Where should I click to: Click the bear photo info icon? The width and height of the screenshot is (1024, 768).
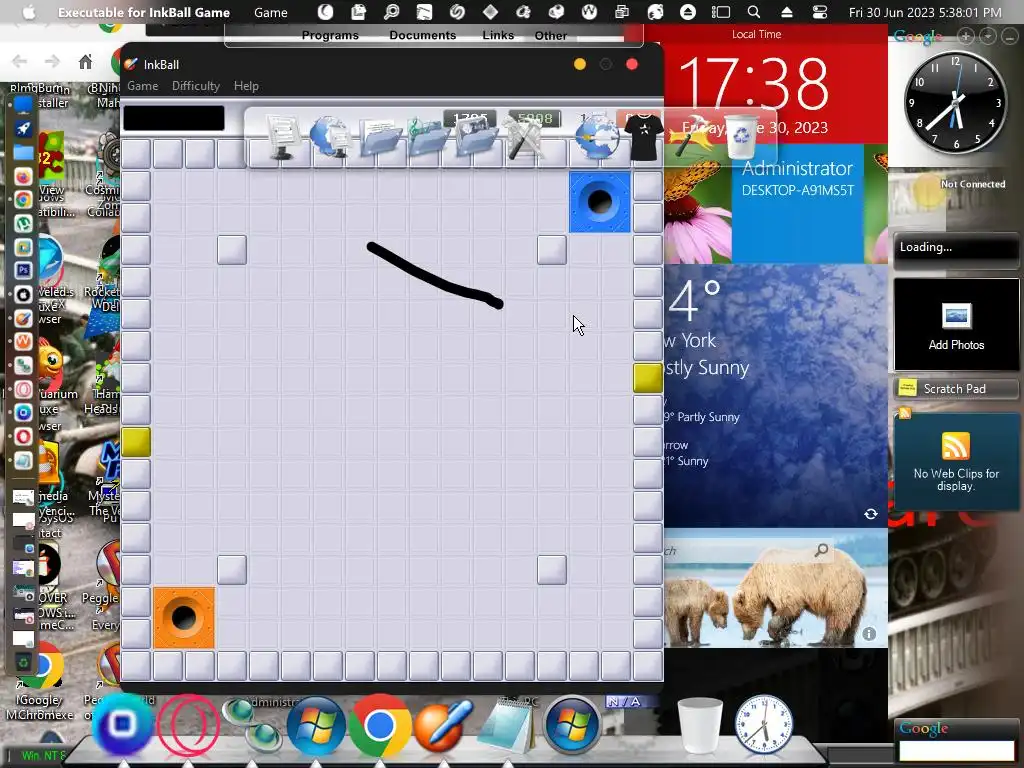[x=869, y=633]
